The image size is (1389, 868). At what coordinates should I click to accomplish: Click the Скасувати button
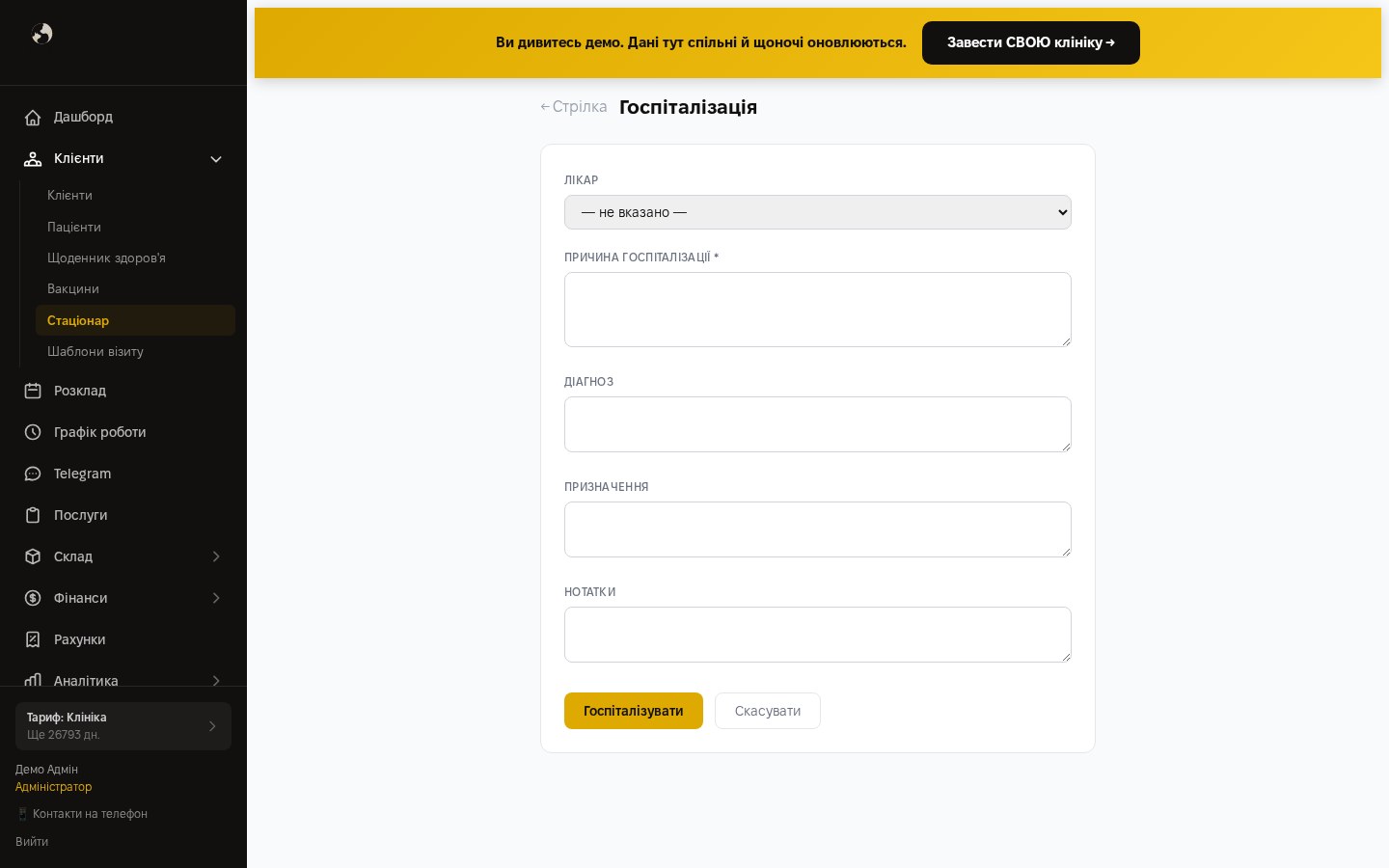768,711
